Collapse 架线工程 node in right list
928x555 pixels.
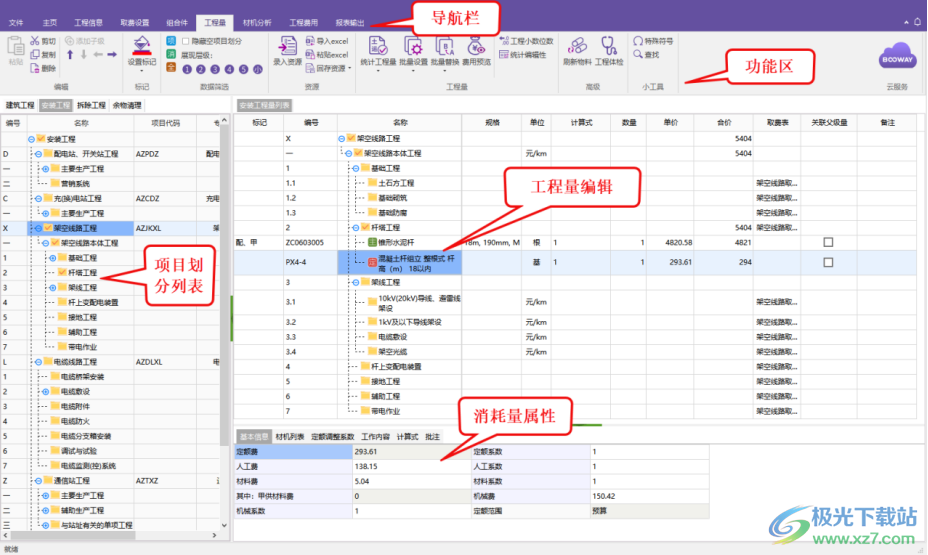point(356,283)
